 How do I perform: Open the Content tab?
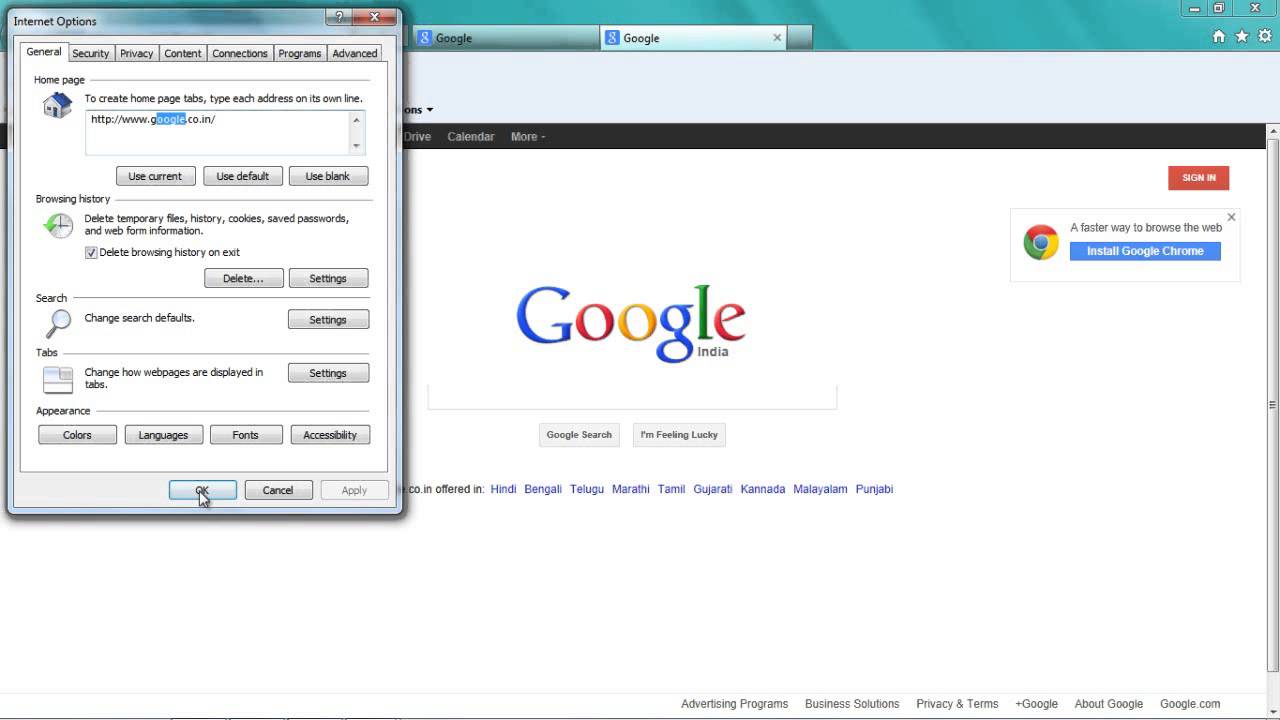point(183,53)
